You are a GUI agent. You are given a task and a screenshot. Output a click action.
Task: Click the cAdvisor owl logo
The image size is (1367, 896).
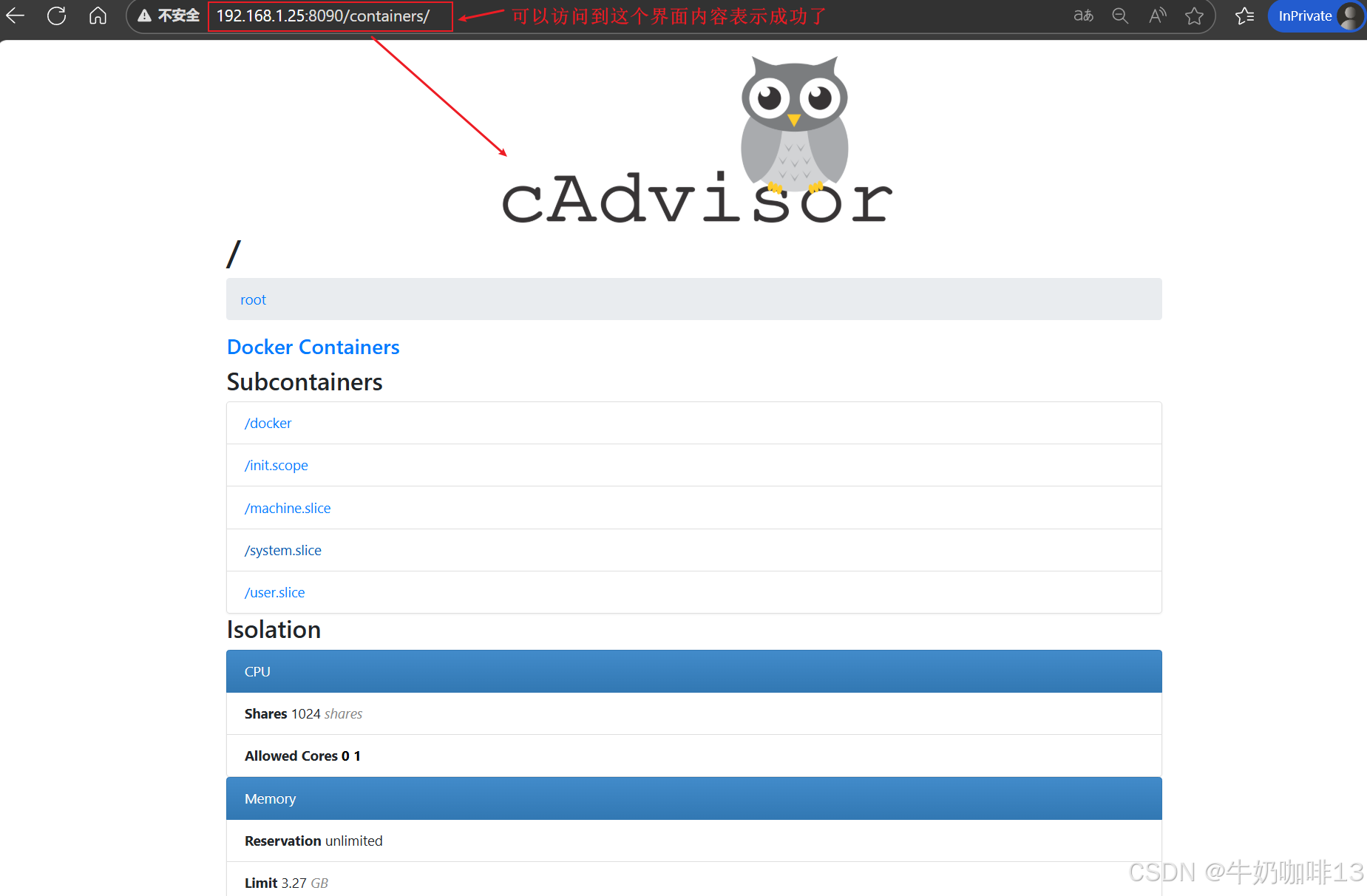coord(697,140)
